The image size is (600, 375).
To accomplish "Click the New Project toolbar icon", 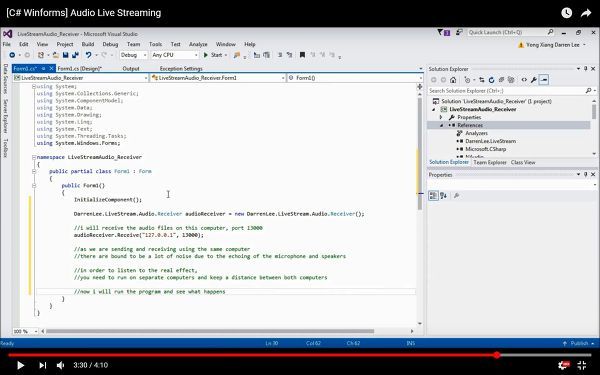I will click(41, 55).
